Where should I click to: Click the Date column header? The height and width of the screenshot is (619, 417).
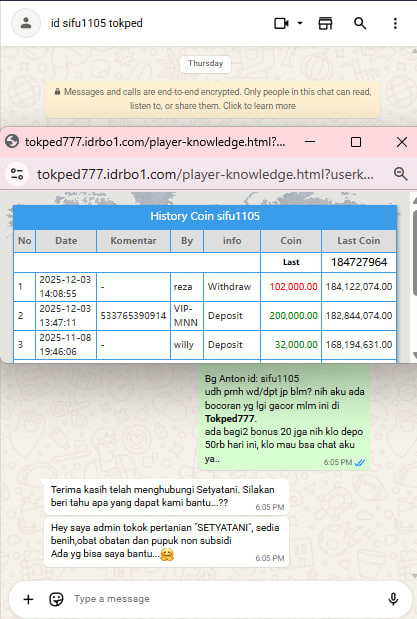[x=66, y=240]
